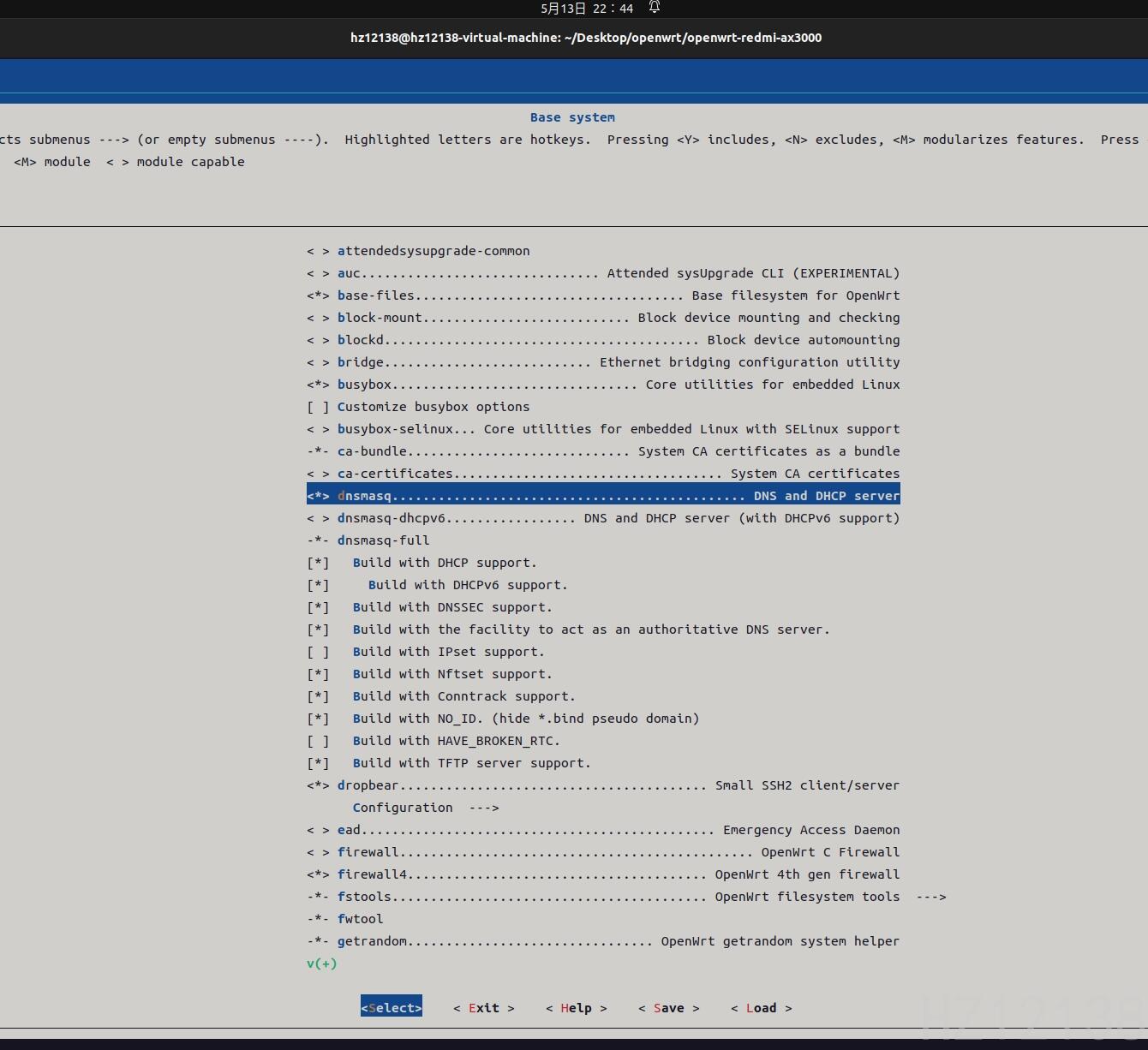Click the Select button
Image resolution: width=1148 pixels, height=1050 pixels.
coord(392,1008)
